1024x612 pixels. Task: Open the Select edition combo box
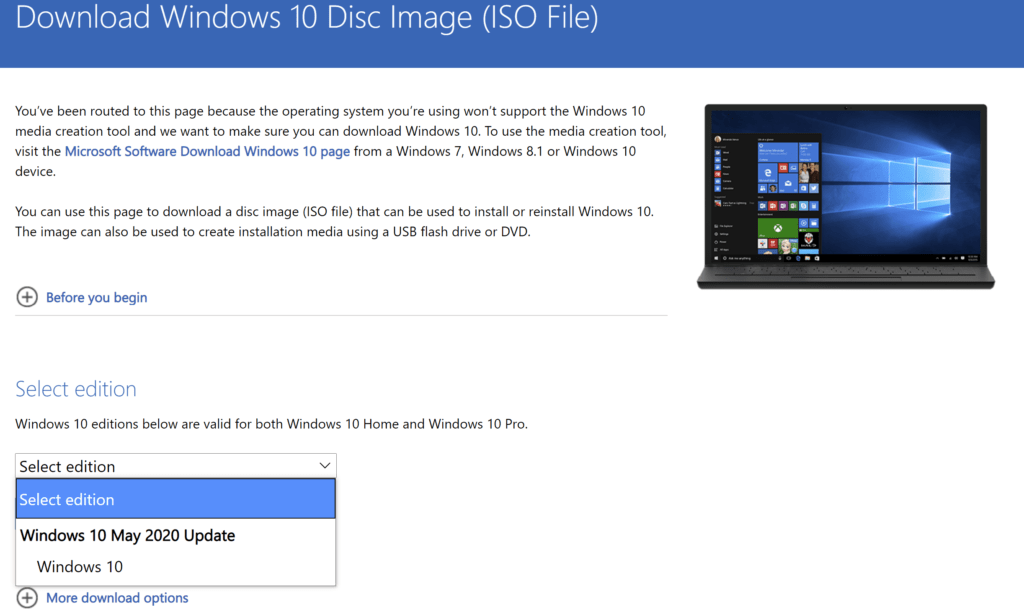(176, 466)
